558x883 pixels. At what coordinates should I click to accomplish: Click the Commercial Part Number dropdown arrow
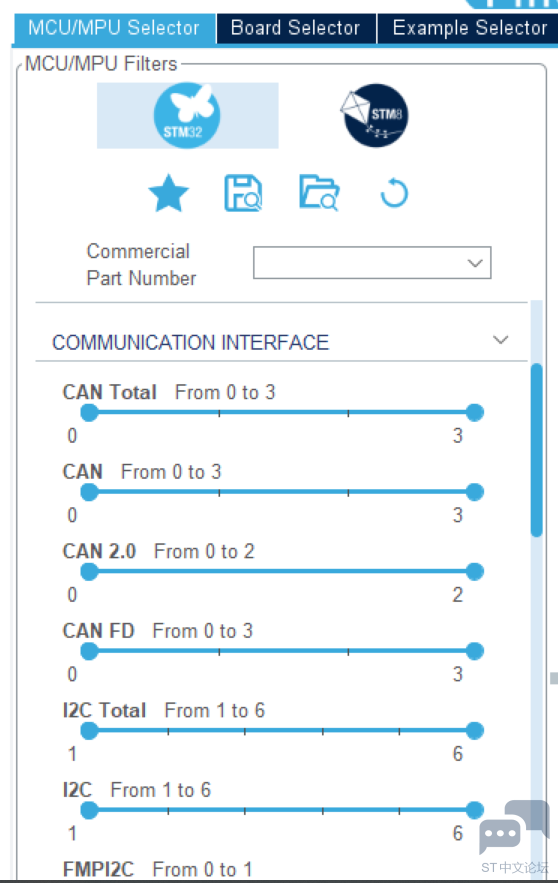(475, 263)
